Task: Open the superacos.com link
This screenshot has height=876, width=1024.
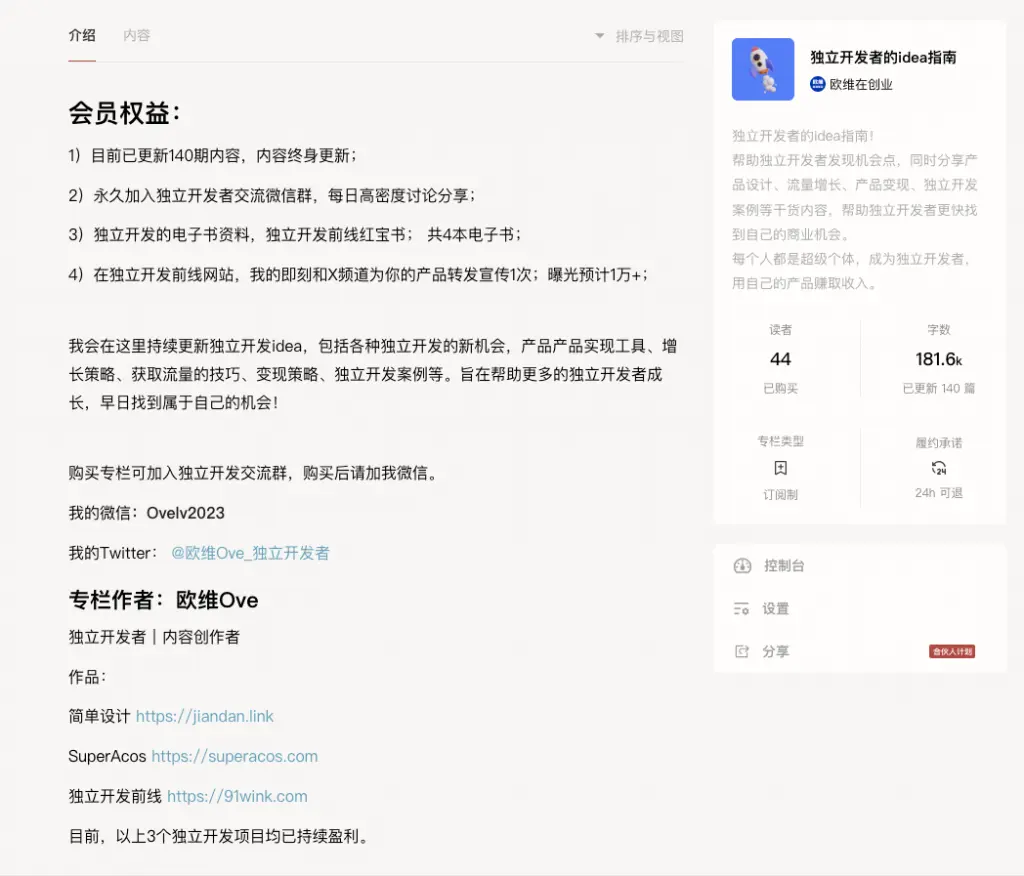Action: coord(234,756)
